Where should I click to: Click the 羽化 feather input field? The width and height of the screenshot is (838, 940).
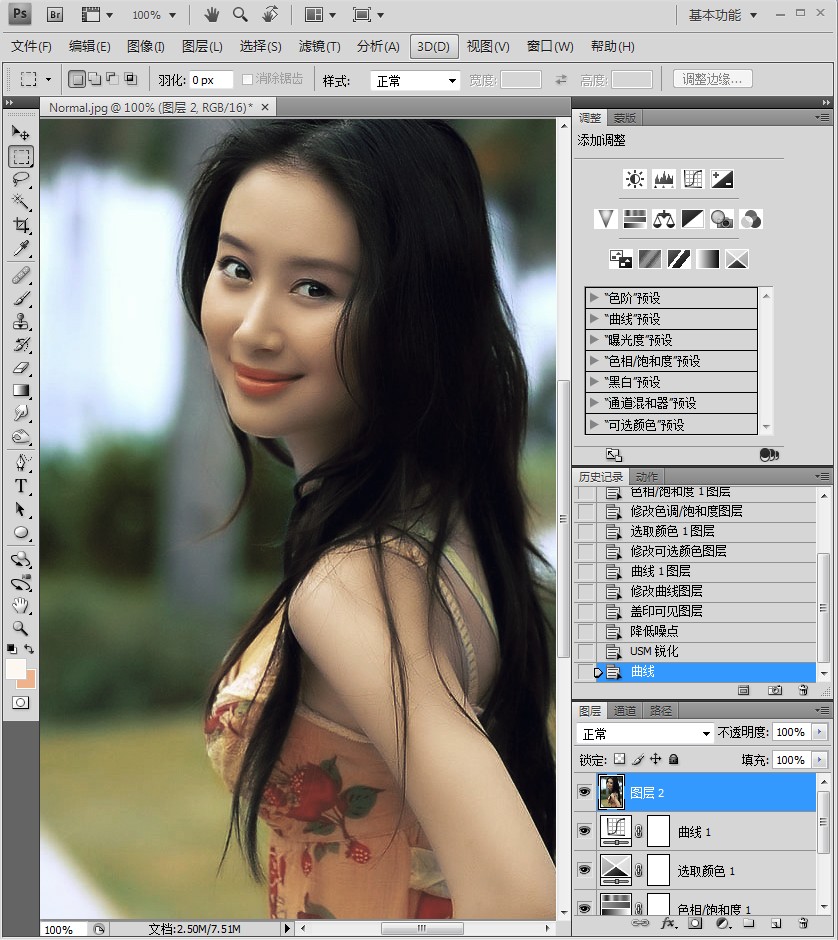tap(211, 80)
